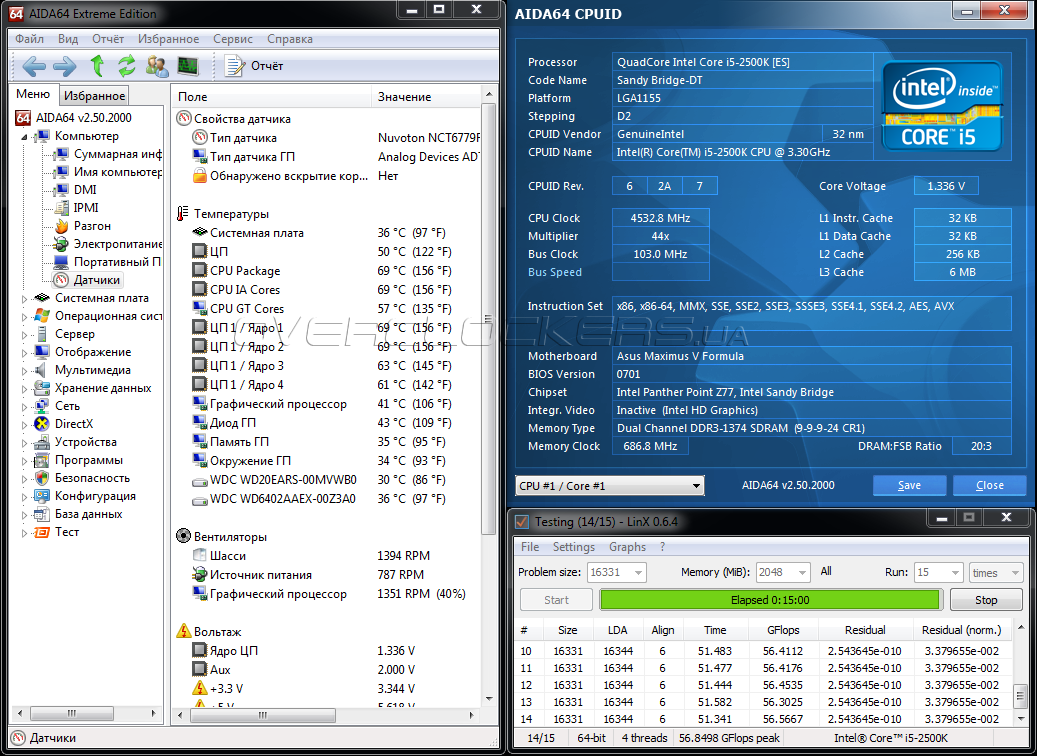Open the Graphs menu in LinX

627,547
